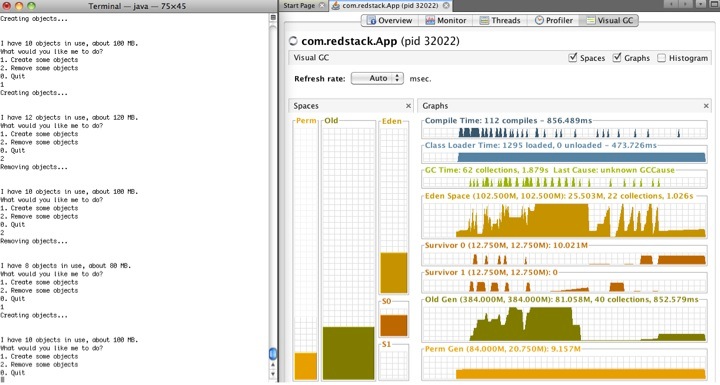Viewport: 720px width, 385px height.
Task: Click the terminal scrollbar thumb
Action: (x=272, y=354)
